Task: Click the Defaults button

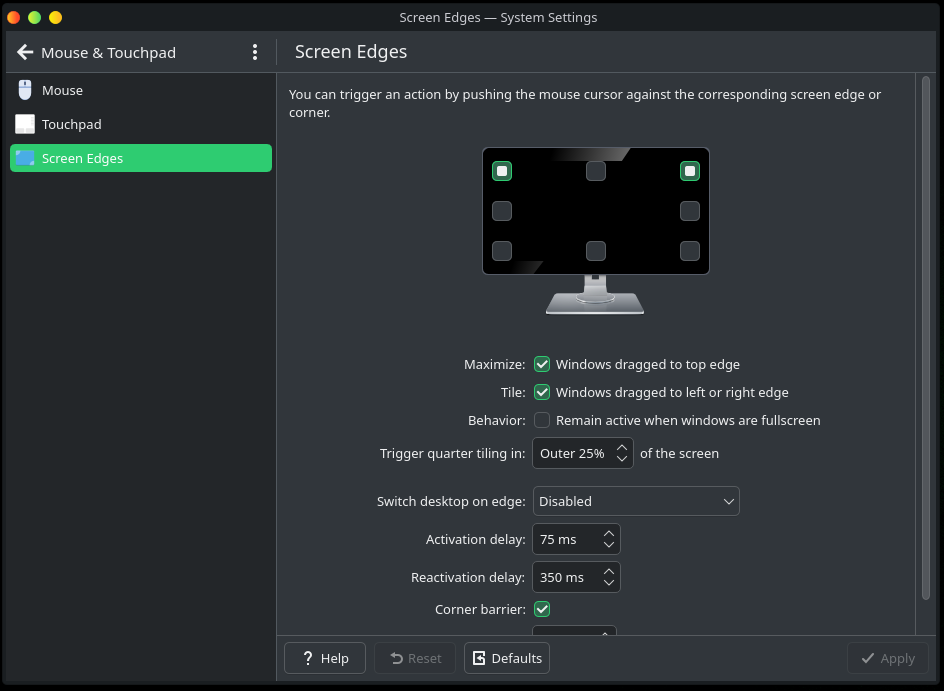Action: (x=507, y=658)
